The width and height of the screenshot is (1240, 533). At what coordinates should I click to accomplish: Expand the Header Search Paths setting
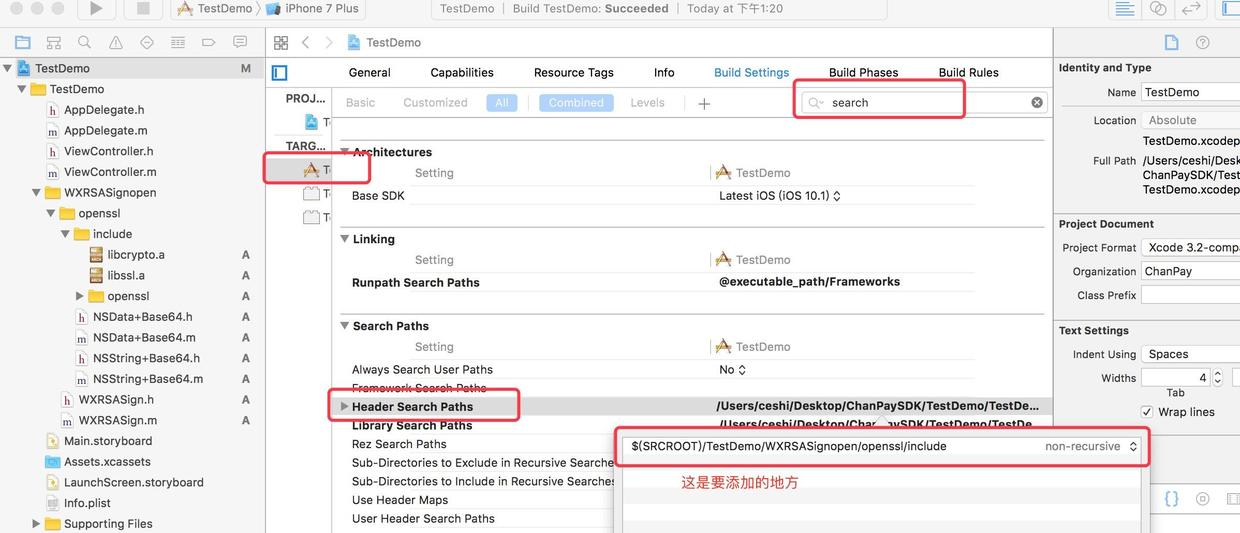tap(344, 407)
